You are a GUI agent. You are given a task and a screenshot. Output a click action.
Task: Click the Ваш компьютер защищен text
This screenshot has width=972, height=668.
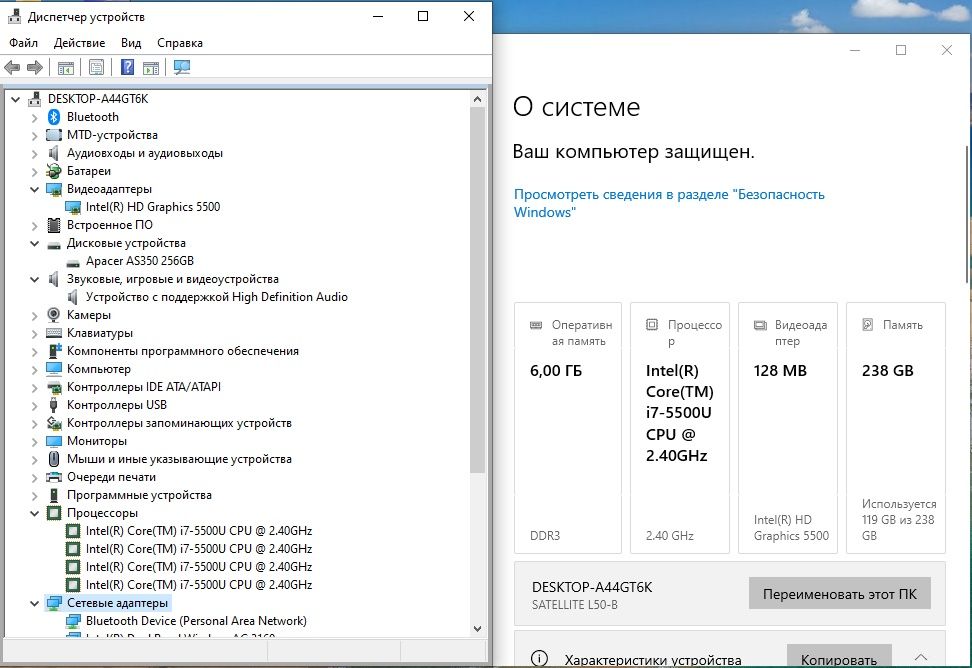pos(634,152)
